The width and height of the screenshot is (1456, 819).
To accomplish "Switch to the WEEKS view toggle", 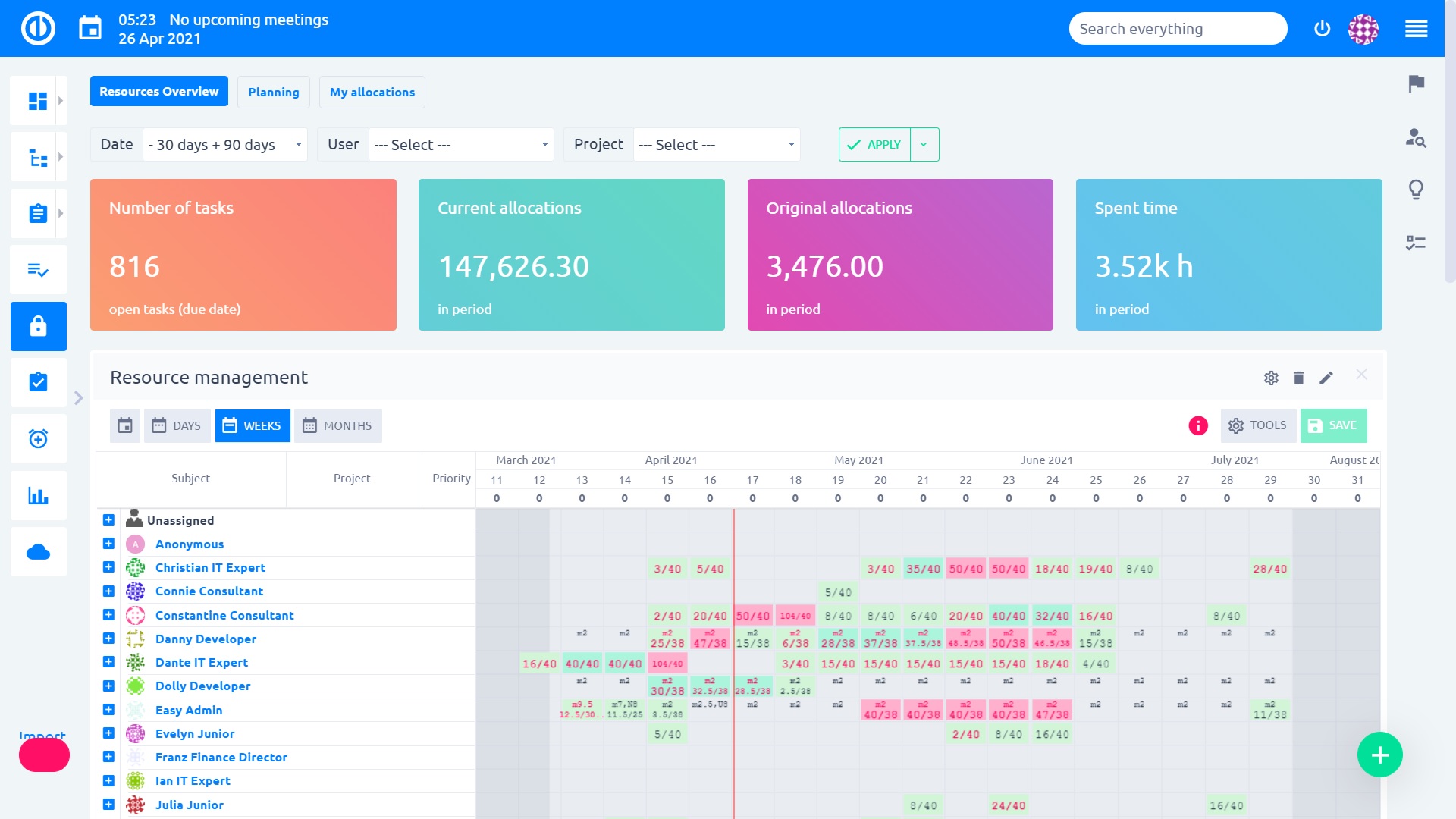I will coord(252,425).
